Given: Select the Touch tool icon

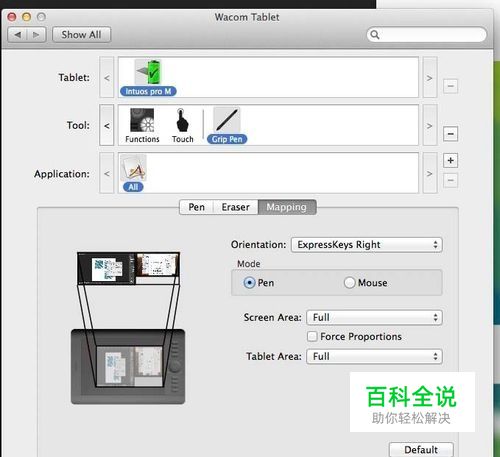Looking at the screenshot, I should tap(182, 120).
